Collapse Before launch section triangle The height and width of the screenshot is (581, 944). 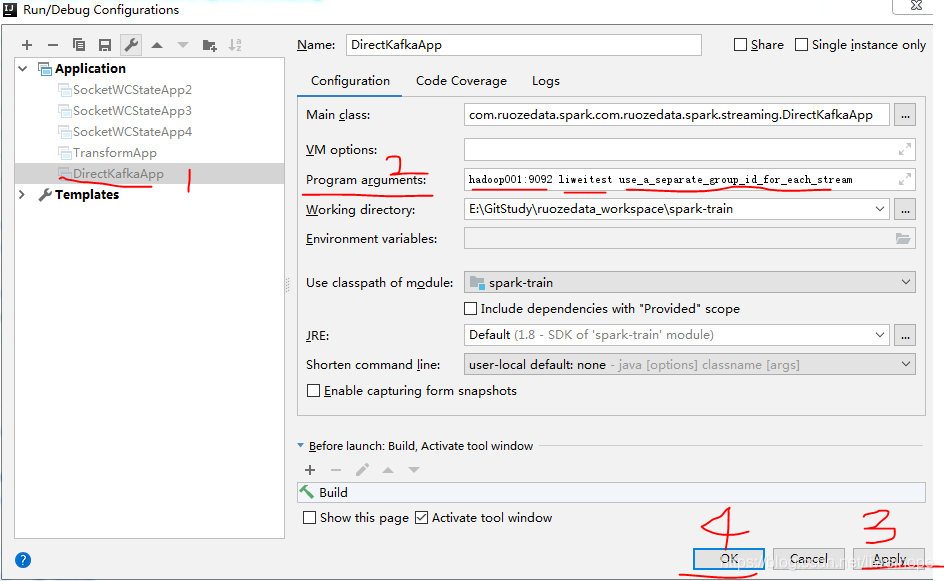pos(300,446)
